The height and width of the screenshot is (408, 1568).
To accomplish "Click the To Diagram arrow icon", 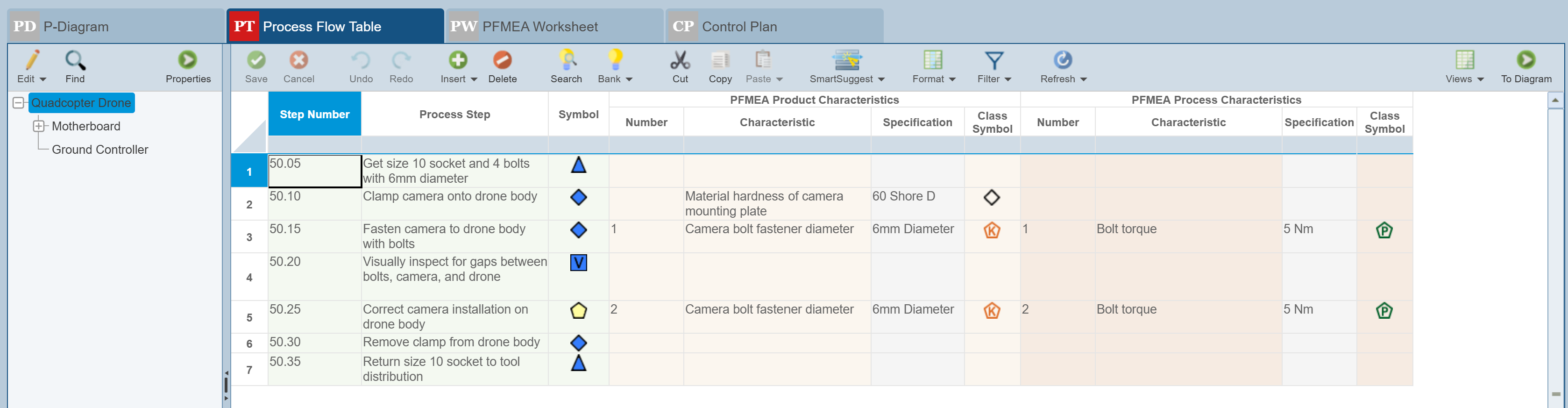I will [x=1525, y=60].
